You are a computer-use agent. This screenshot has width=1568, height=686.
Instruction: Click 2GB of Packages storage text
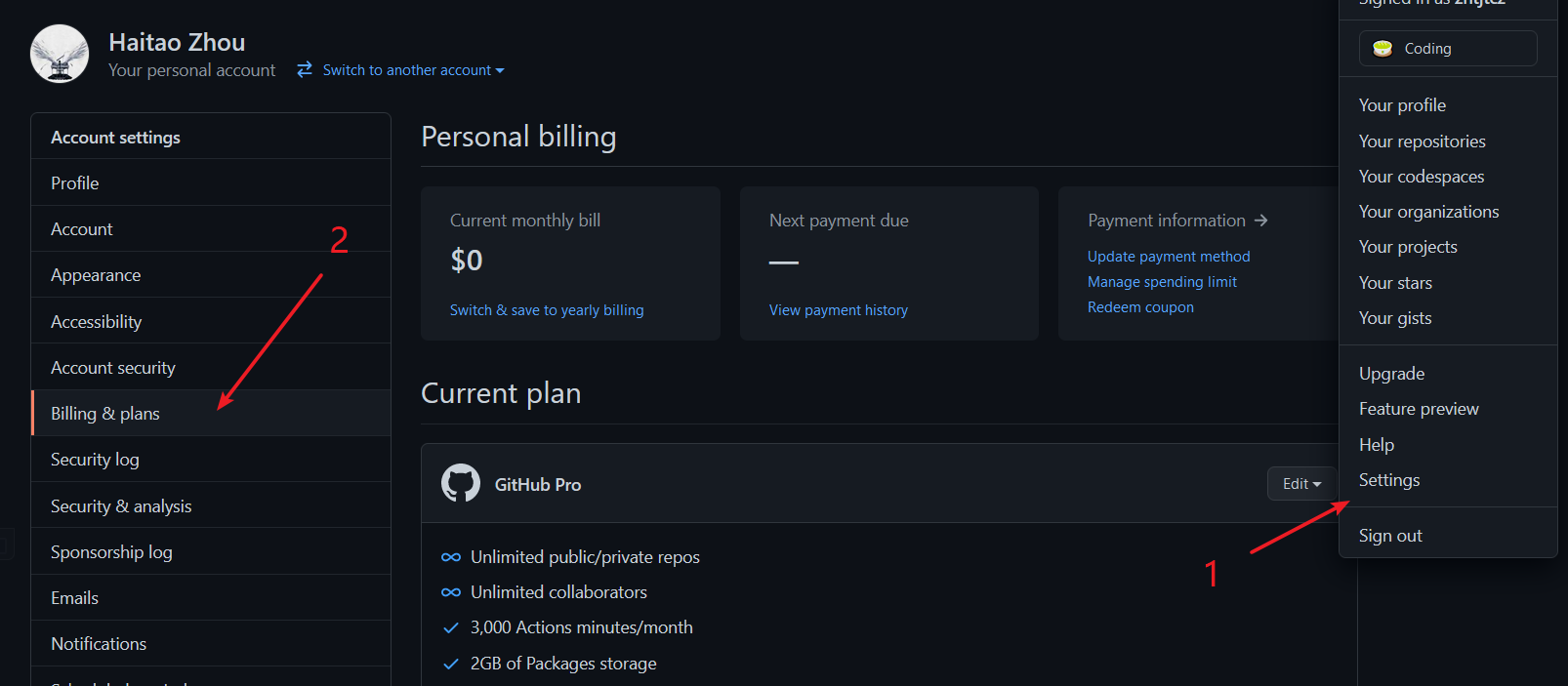[563, 664]
